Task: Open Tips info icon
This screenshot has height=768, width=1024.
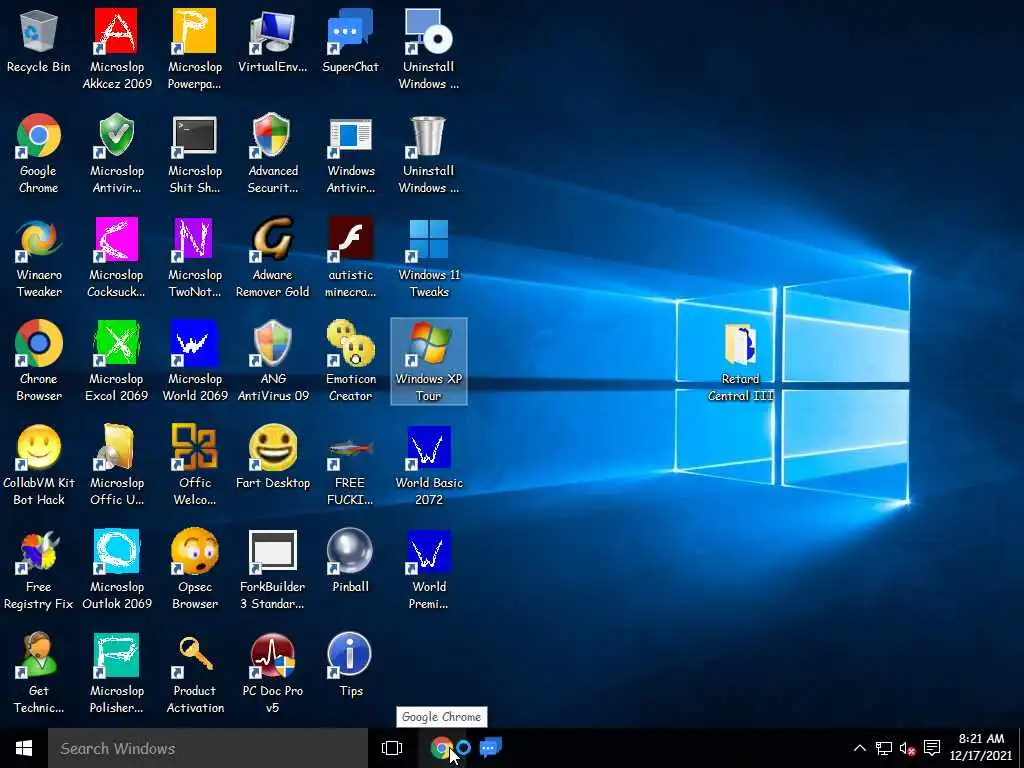Action: [351, 665]
